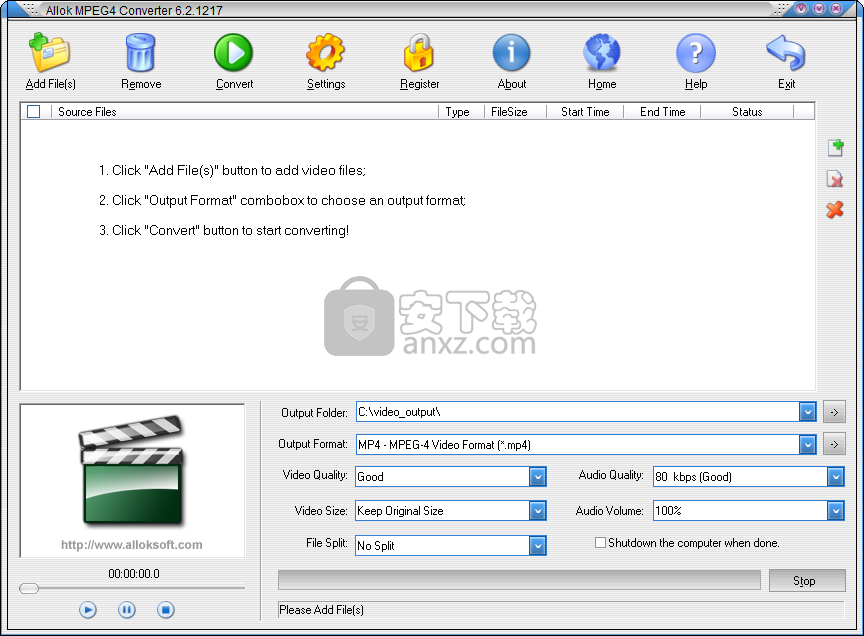The height and width of the screenshot is (636, 864).
Task: Browse output folder with arrow button
Action: click(834, 412)
